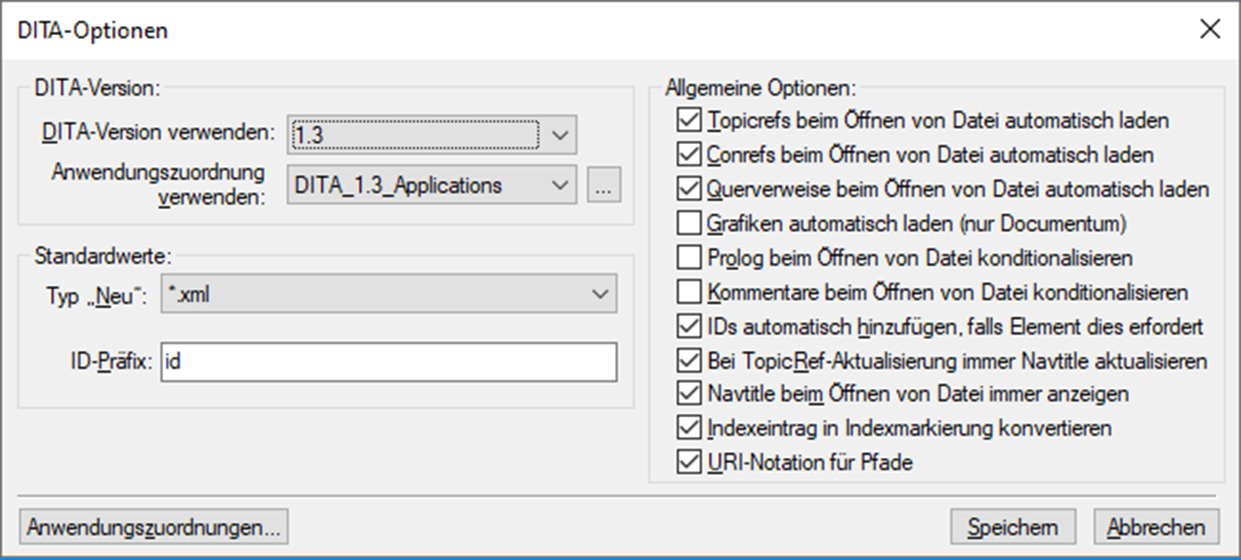Image resolution: width=1241 pixels, height=560 pixels.
Task: Open the Typ Neu file type dropdown
Action: click(x=600, y=295)
